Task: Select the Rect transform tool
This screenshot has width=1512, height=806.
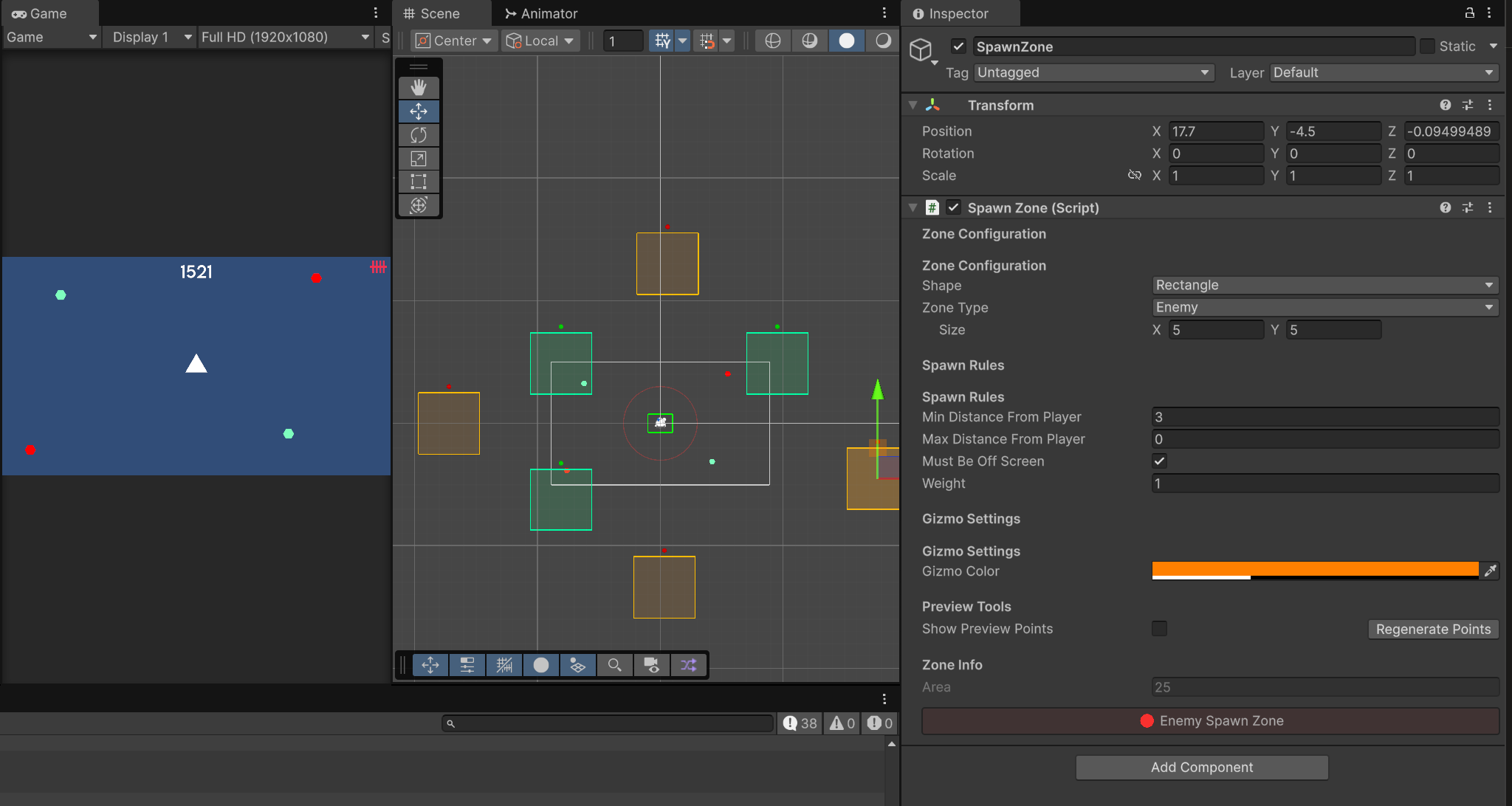Action: pos(419,182)
